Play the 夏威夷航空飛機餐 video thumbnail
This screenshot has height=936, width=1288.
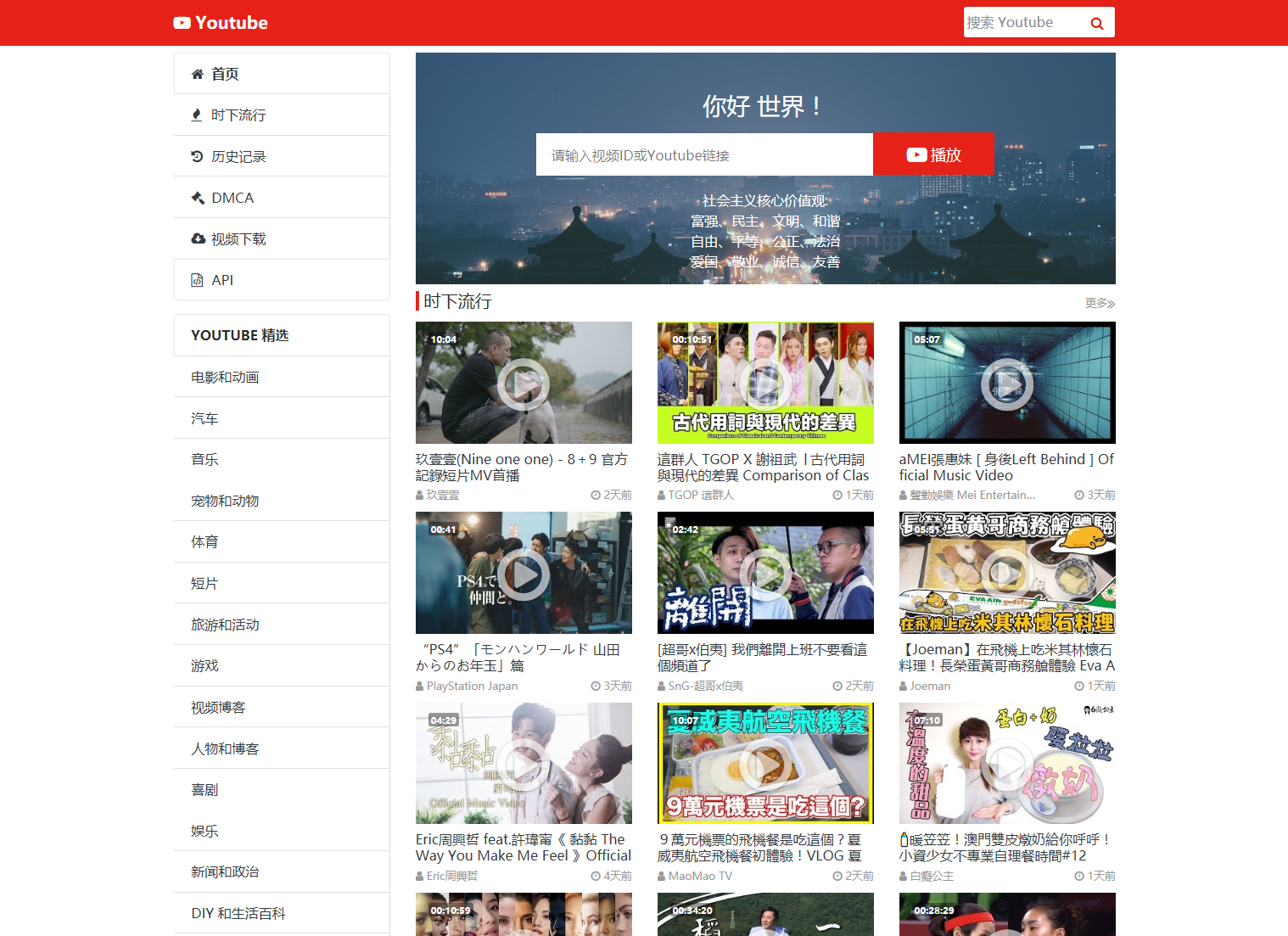click(x=765, y=763)
